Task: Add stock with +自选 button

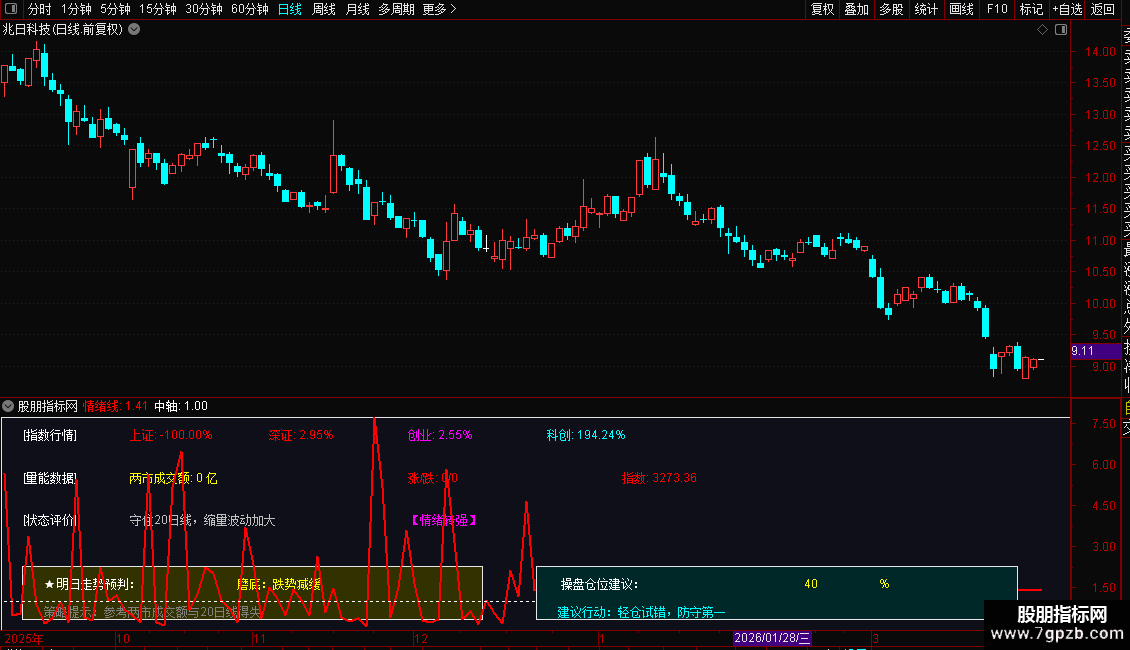Action: [x=1067, y=9]
